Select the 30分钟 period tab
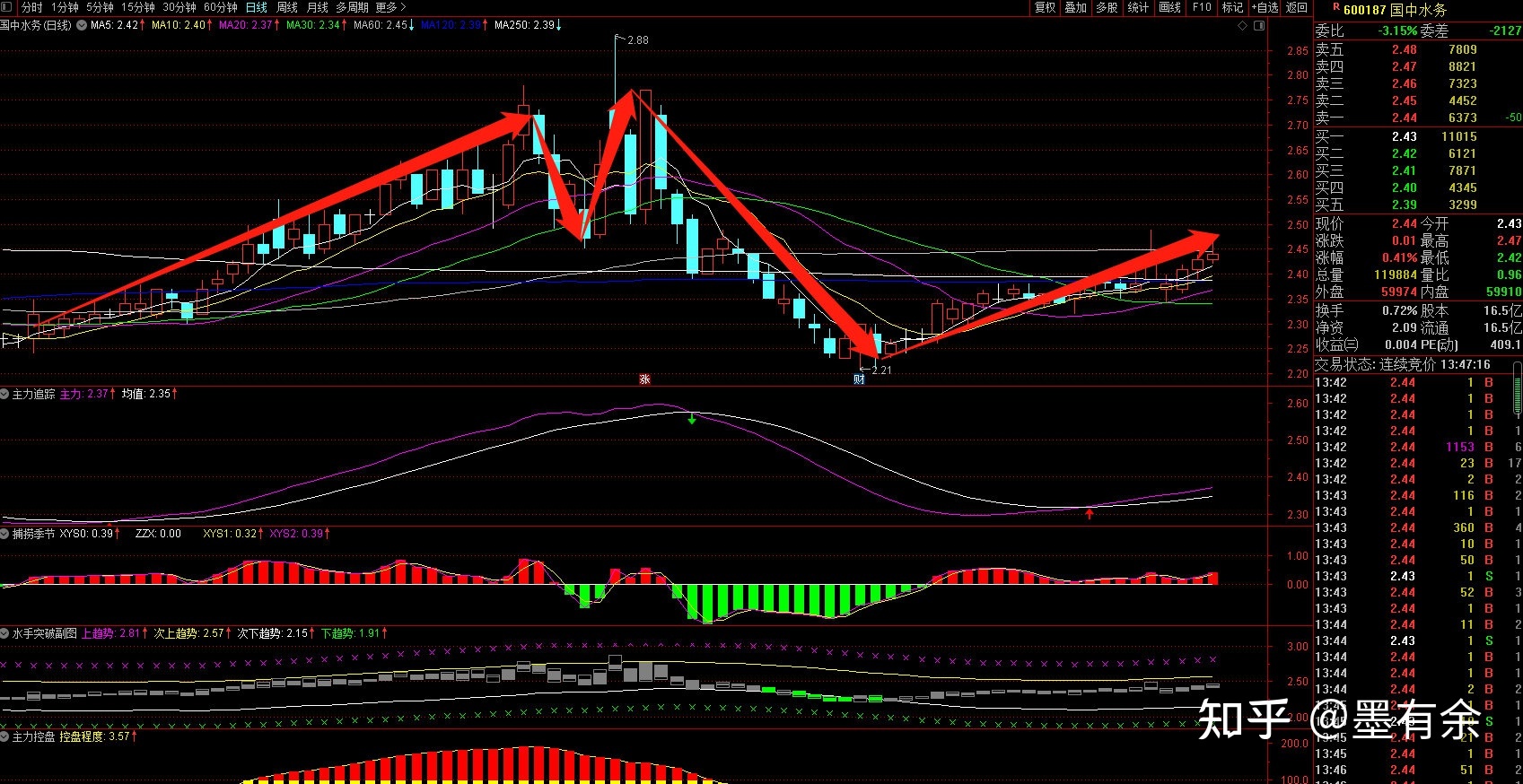Image resolution: width=1523 pixels, height=784 pixels. pyautogui.click(x=179, y=7)
